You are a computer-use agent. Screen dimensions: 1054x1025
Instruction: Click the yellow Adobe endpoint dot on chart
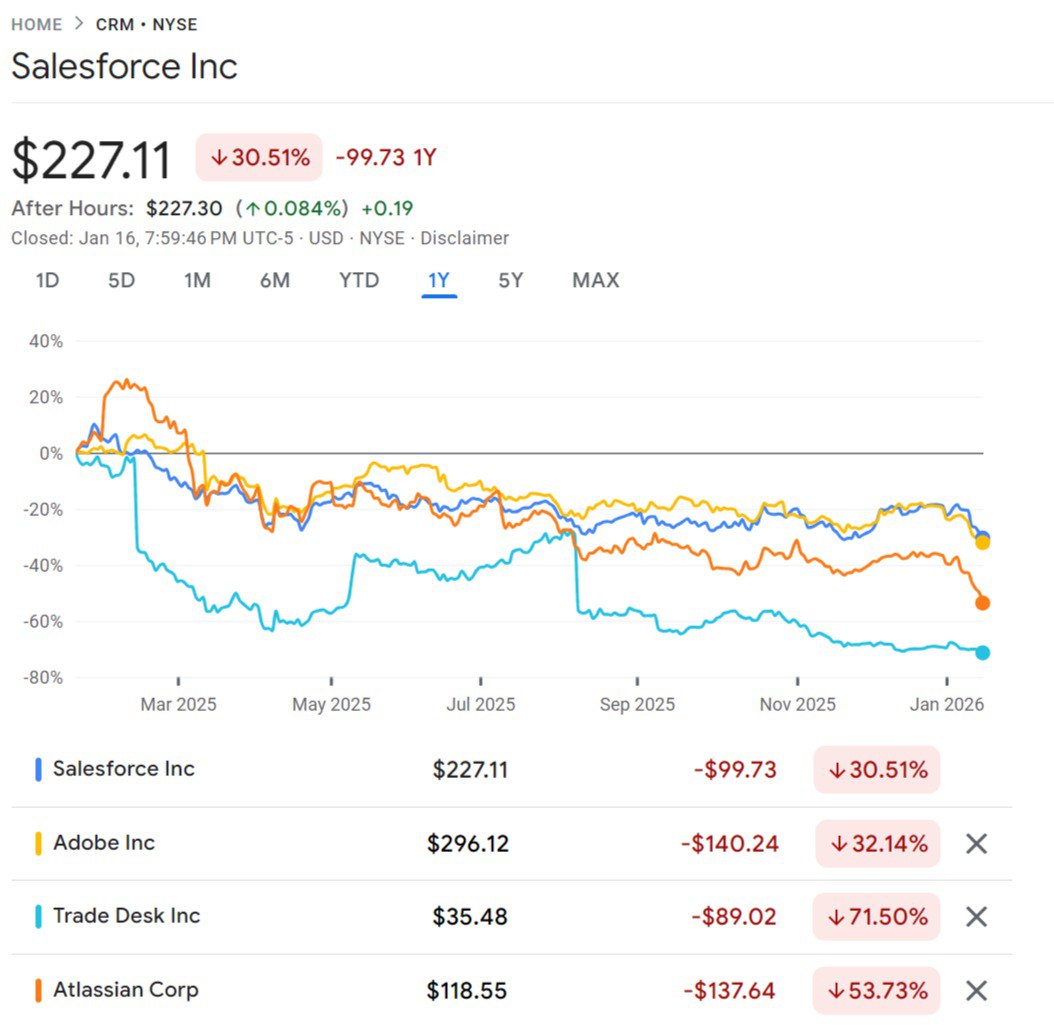(982, 542)
